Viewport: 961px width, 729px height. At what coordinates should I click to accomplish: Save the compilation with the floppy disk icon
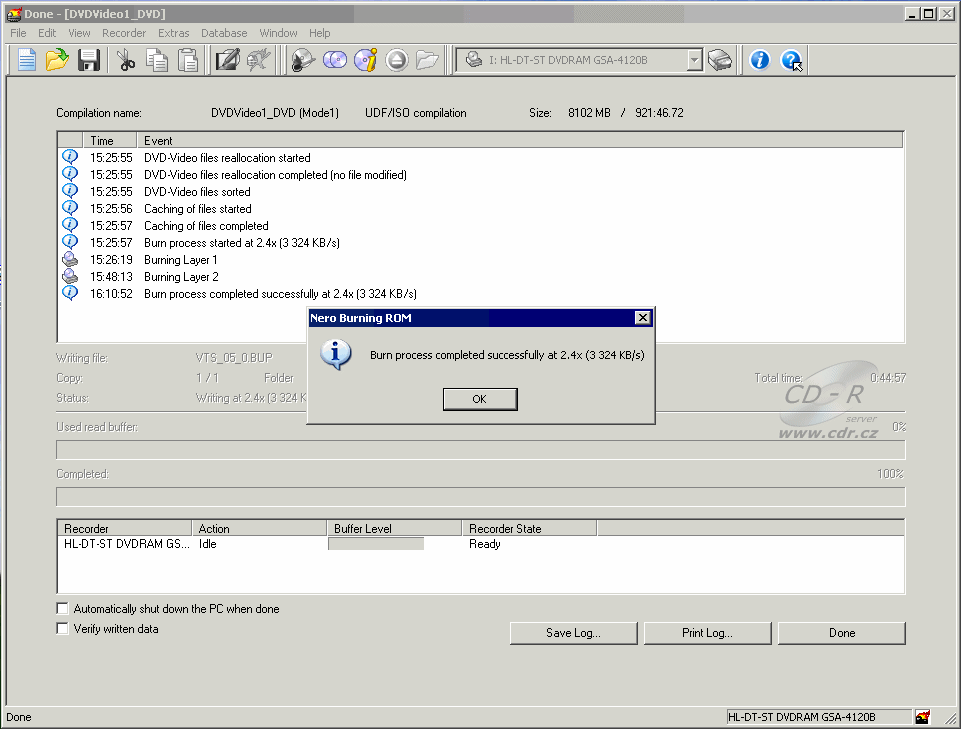click(x=88, y=60)
